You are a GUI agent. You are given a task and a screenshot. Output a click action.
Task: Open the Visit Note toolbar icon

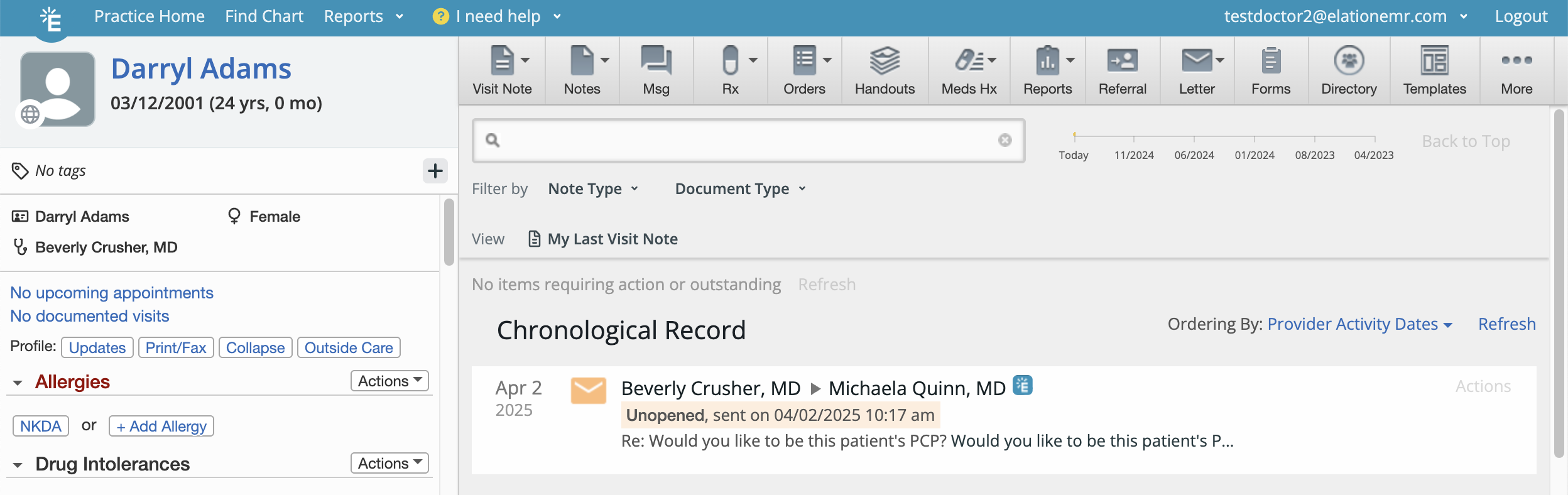coord(502,62)
